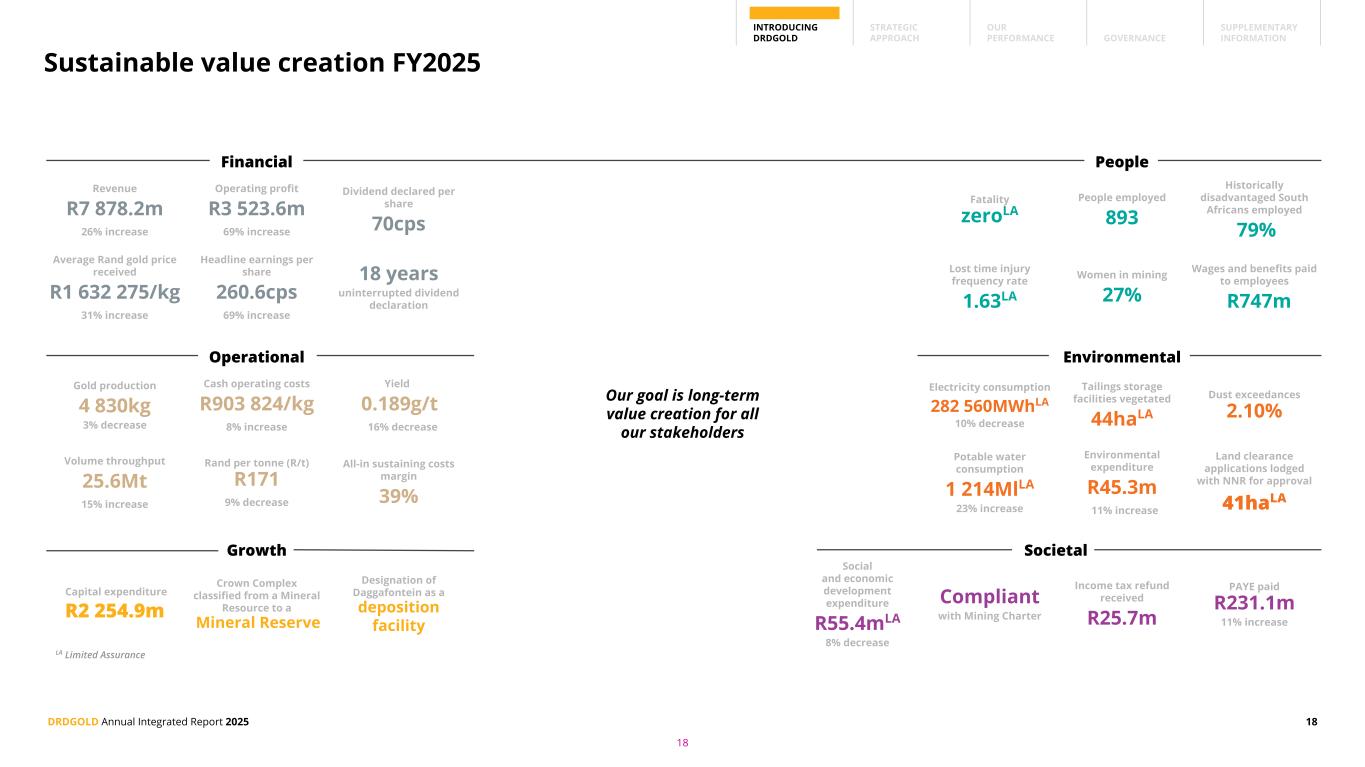1365x767 pixels.
Task: Select the 70cps dividend figure
Action: tap(398, 224)
